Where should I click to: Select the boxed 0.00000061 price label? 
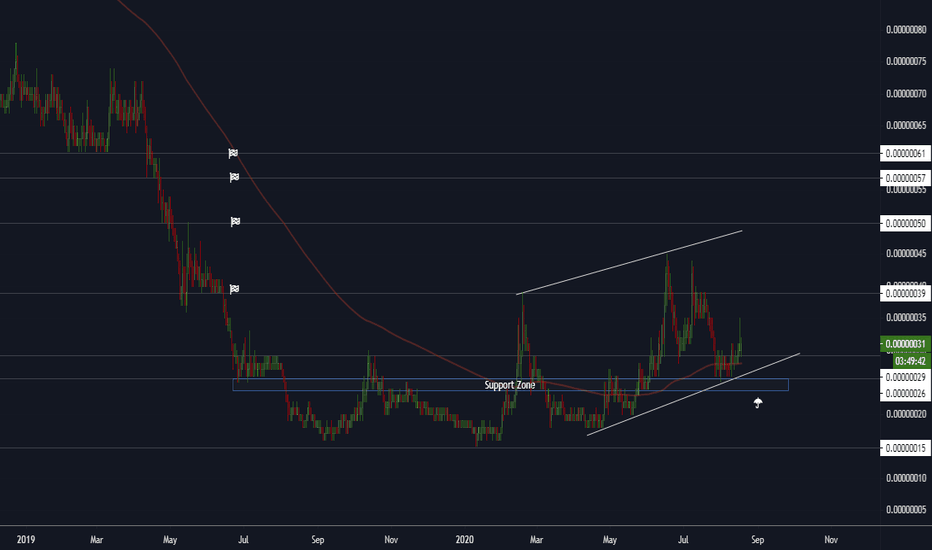(x=905, y=153)
